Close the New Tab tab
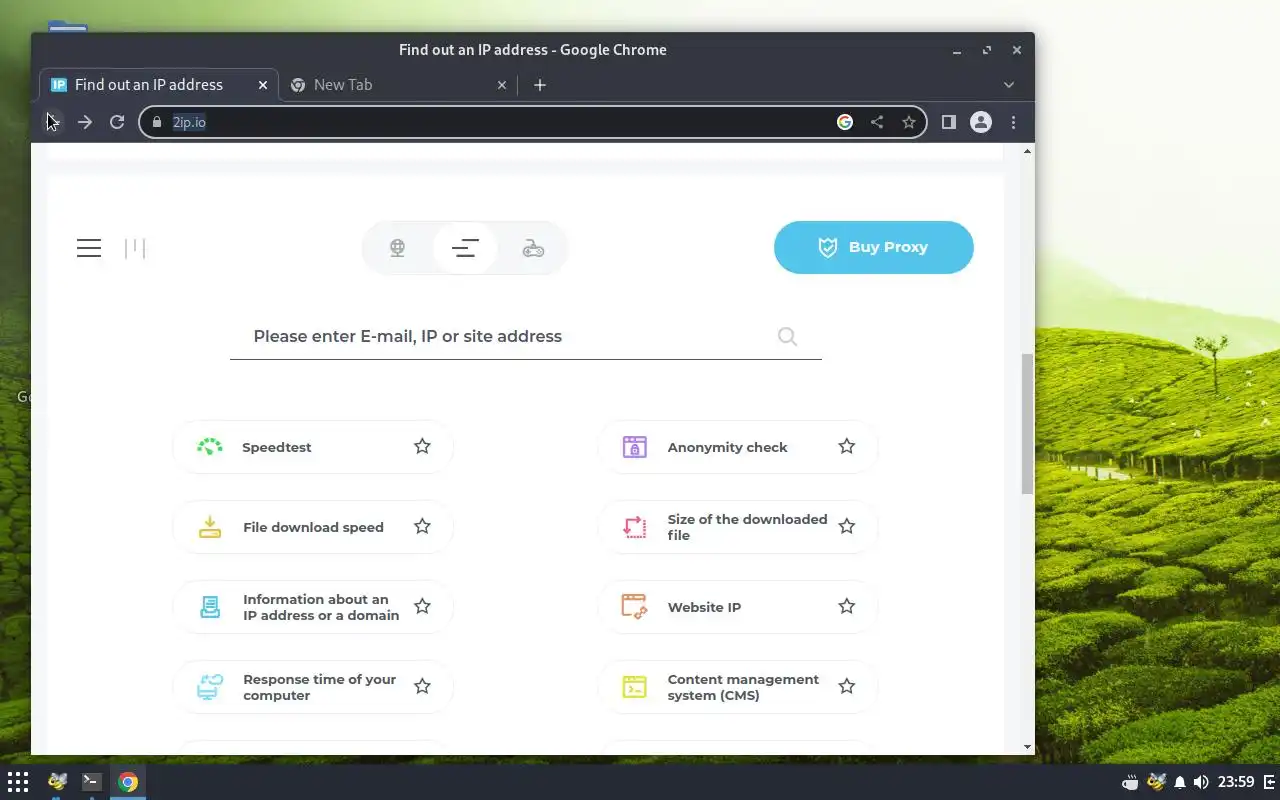 502,85
